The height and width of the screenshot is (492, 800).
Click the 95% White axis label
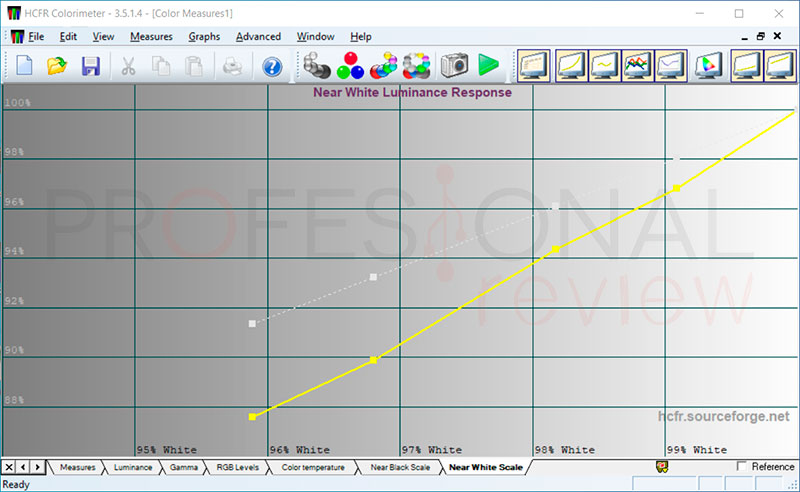166,450
